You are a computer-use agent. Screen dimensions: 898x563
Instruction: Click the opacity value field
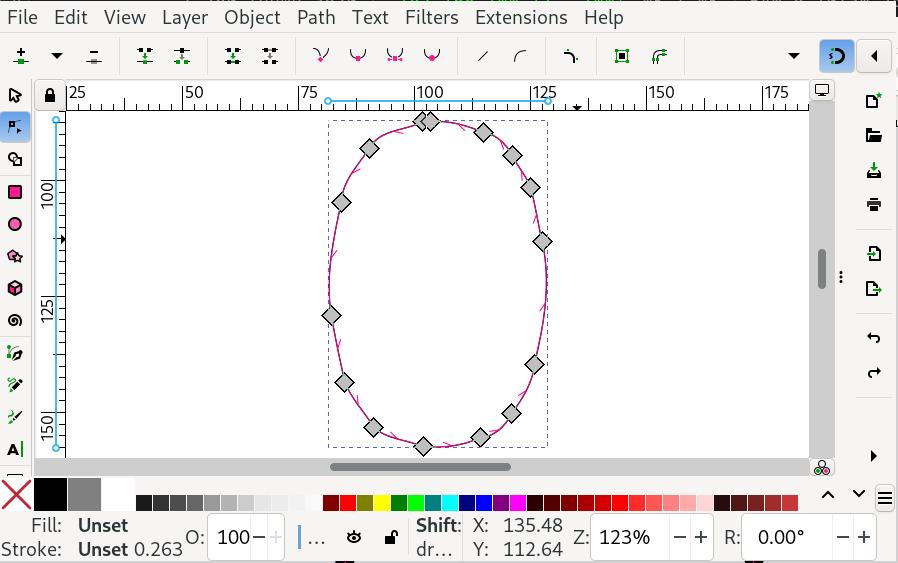(x=234, y=537)
